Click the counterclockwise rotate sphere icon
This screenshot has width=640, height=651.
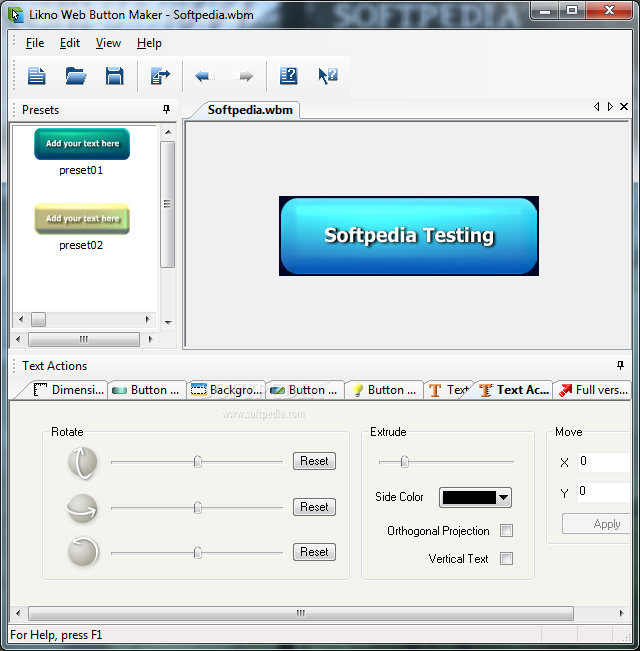[x=83, y=552]
